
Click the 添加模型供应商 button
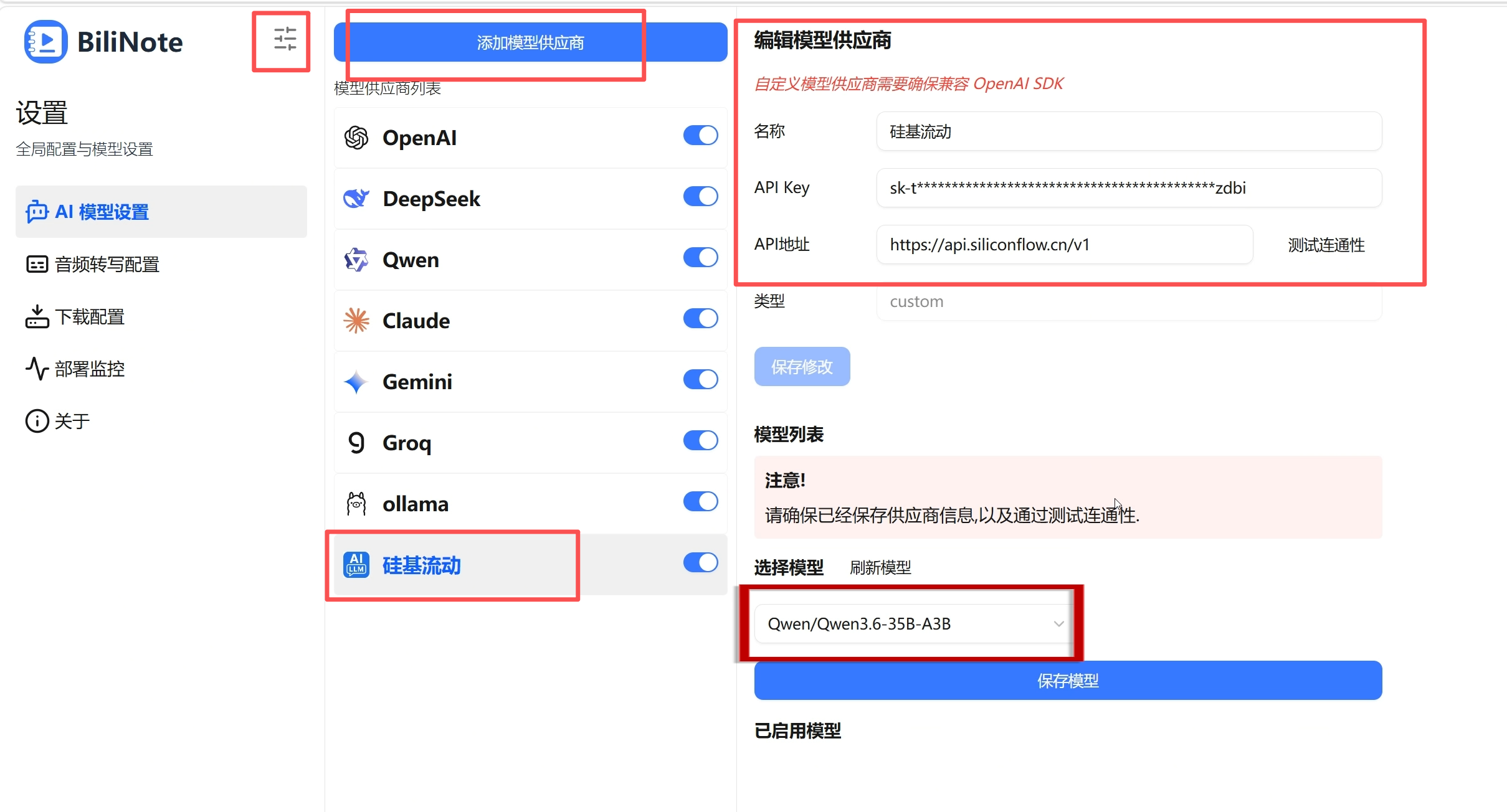pyautogui.click(x=531, y=42)
